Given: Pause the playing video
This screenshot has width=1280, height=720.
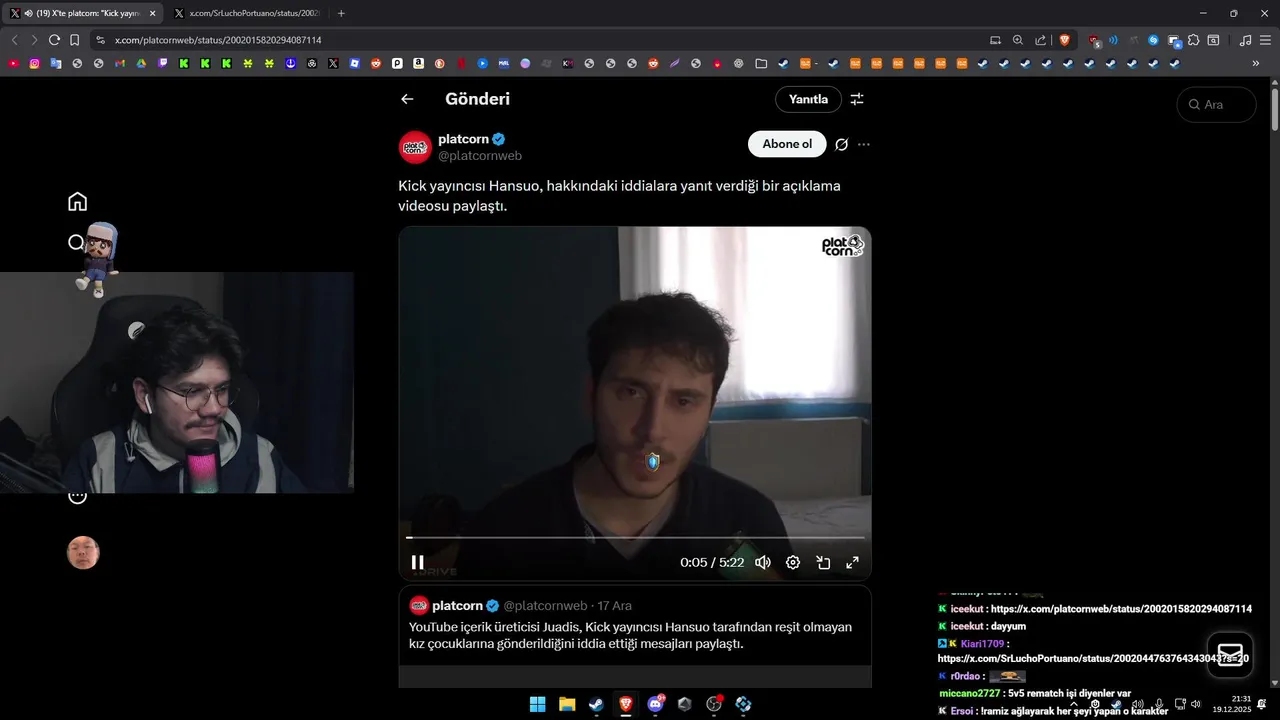Looking at the screenshot, I should 418,563.
